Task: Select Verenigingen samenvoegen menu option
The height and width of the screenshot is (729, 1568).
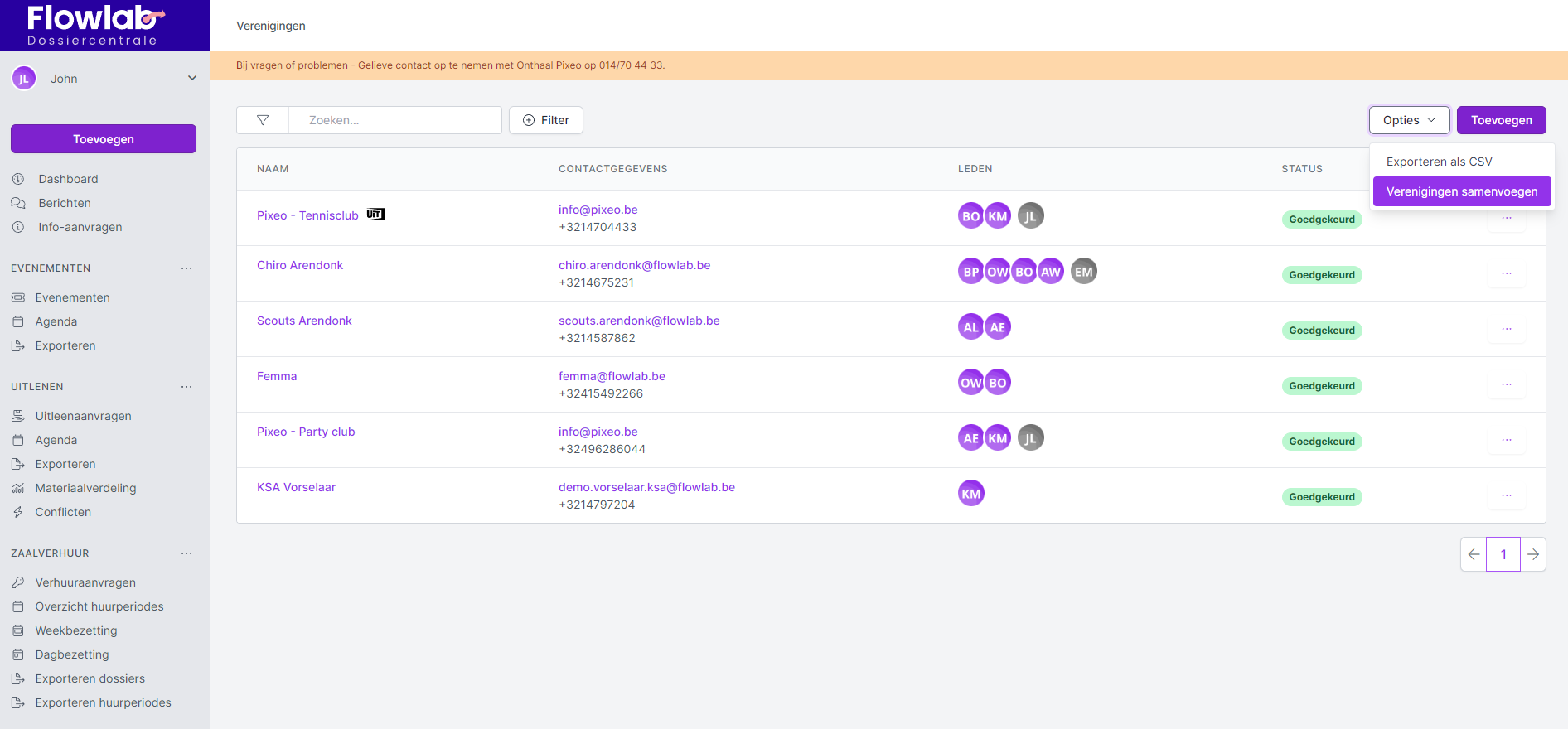Action: pyautogui.click(x=1461, y=191)
